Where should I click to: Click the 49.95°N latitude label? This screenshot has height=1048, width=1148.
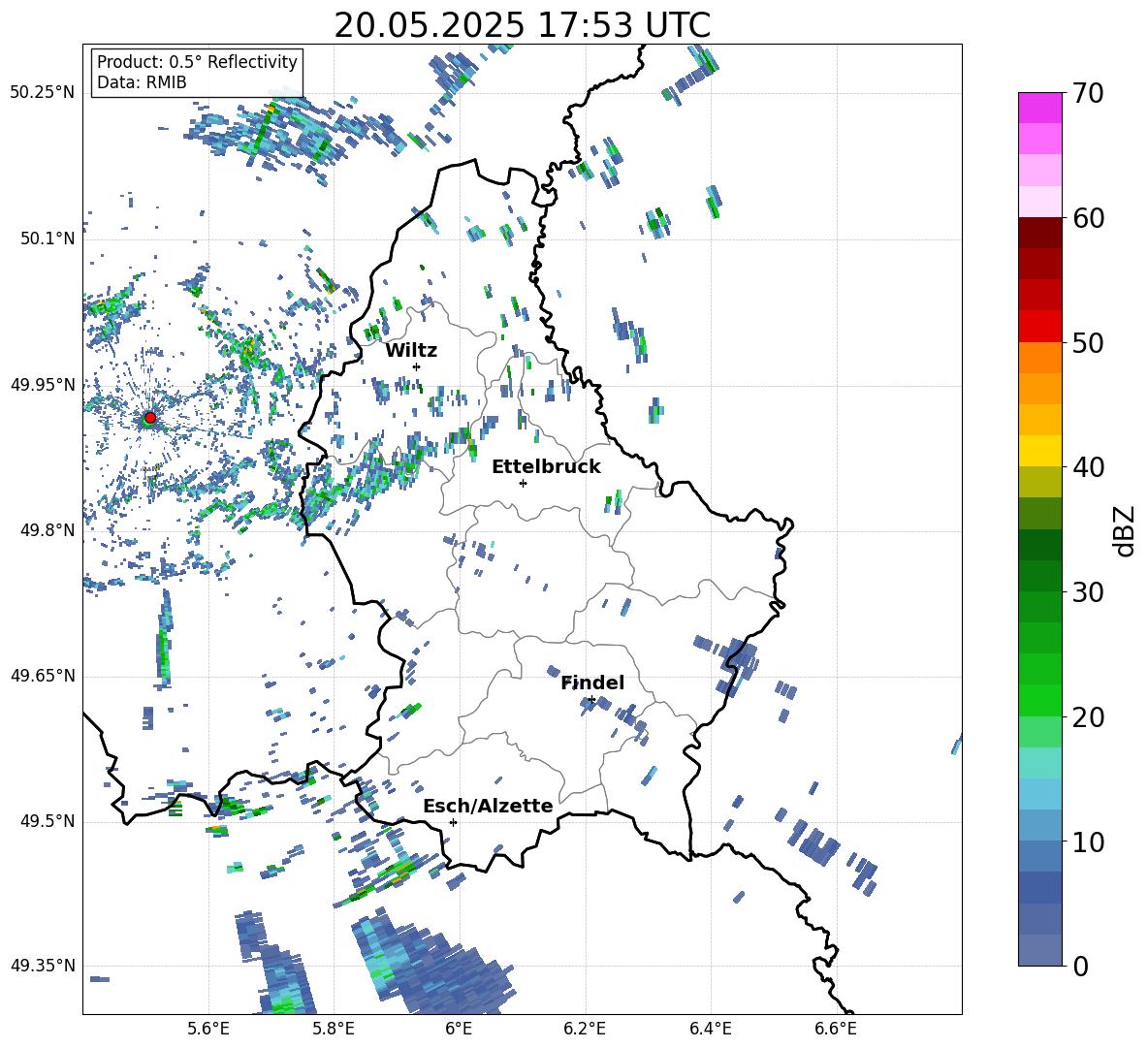43,385
